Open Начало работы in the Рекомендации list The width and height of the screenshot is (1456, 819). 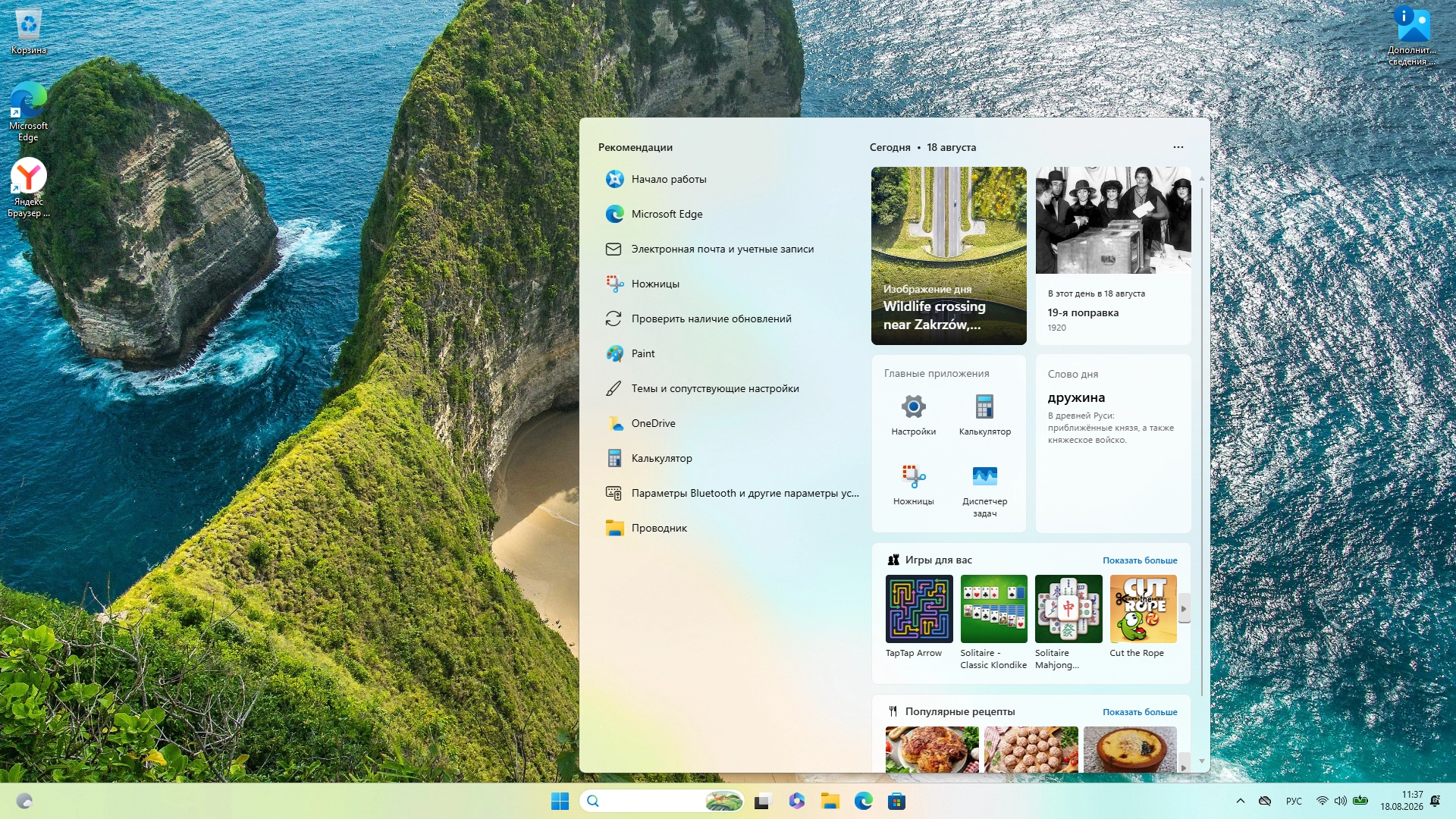(728, 179)
